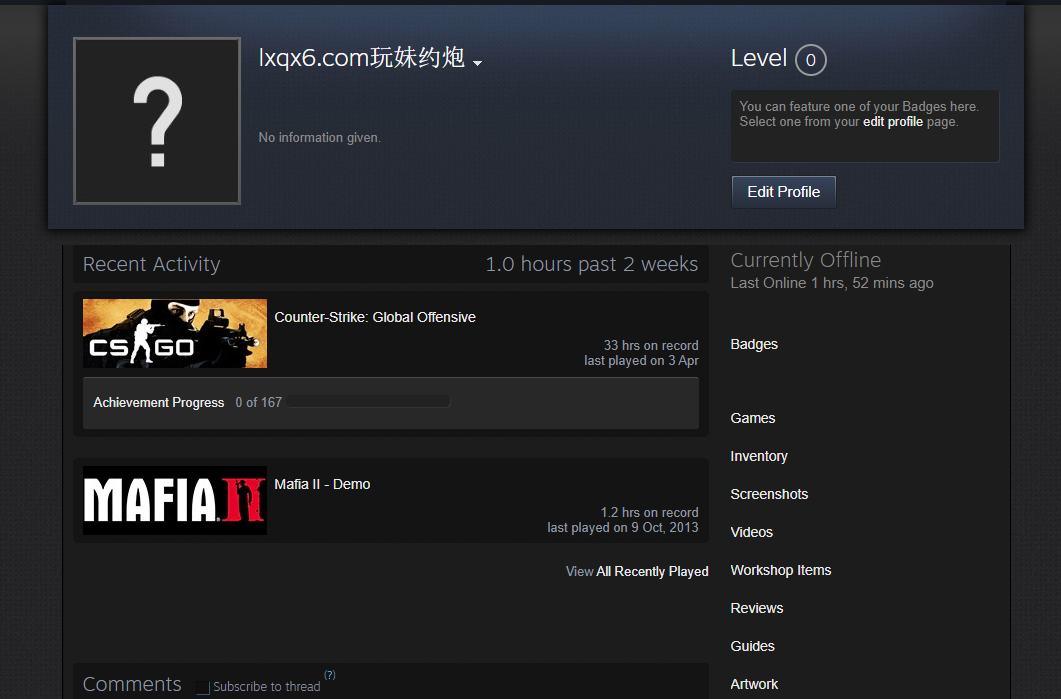Image resolution: width=1061 pixels, height=699 pixels.
Task: Click the "1.2 hrs on record" text
Action: pyautogui.click(x=650, y=512)
